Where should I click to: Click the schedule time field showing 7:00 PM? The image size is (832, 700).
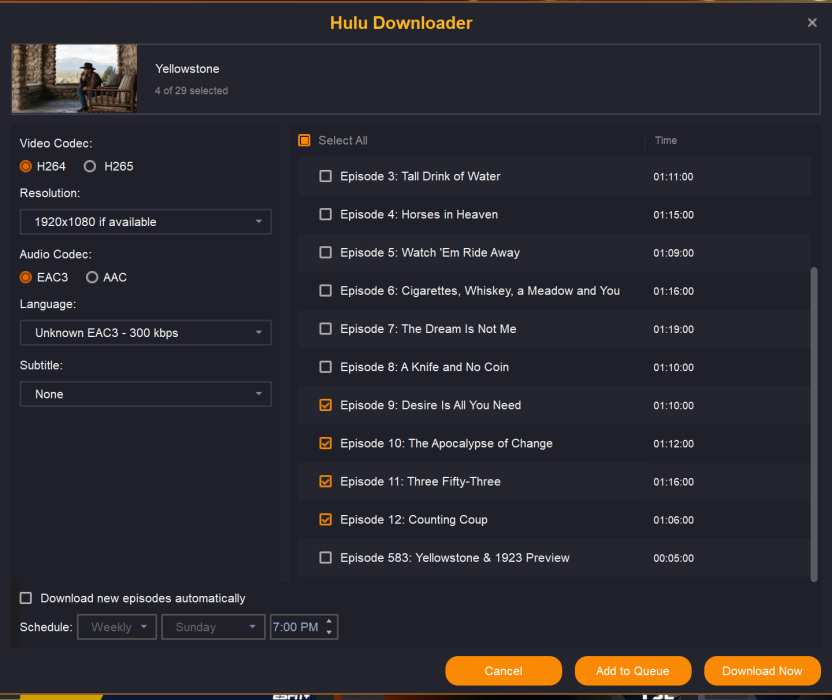click(x=296, y=627)
